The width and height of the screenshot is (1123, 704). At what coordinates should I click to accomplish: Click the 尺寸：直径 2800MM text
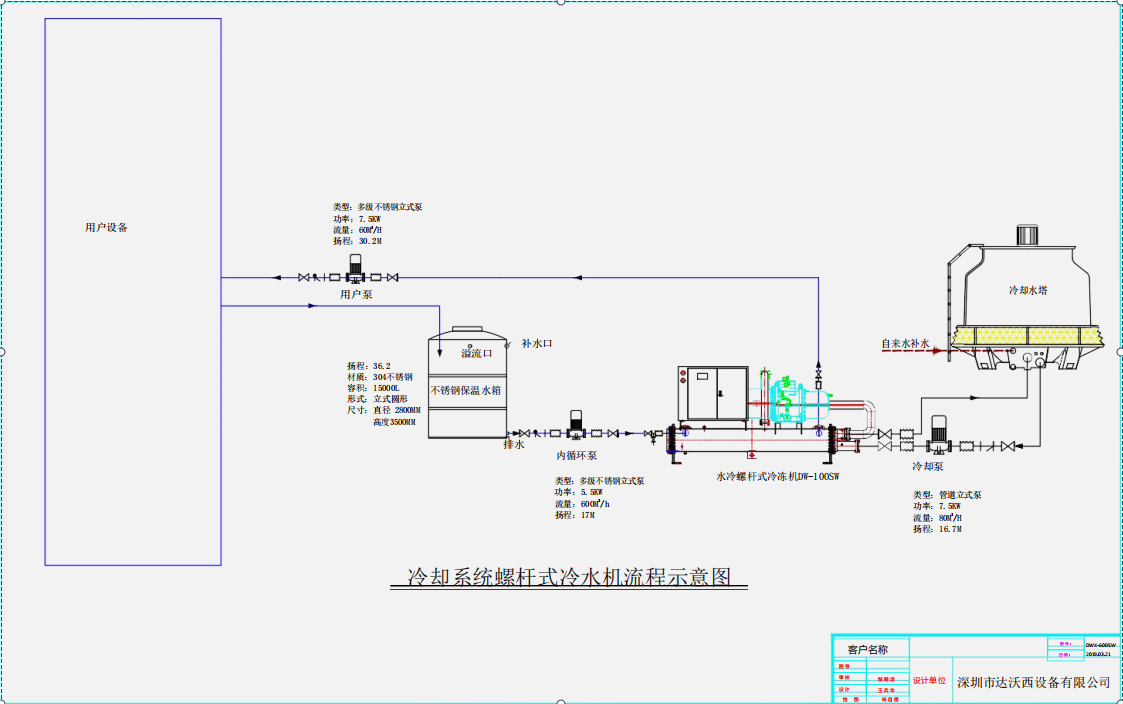(384, 410)
